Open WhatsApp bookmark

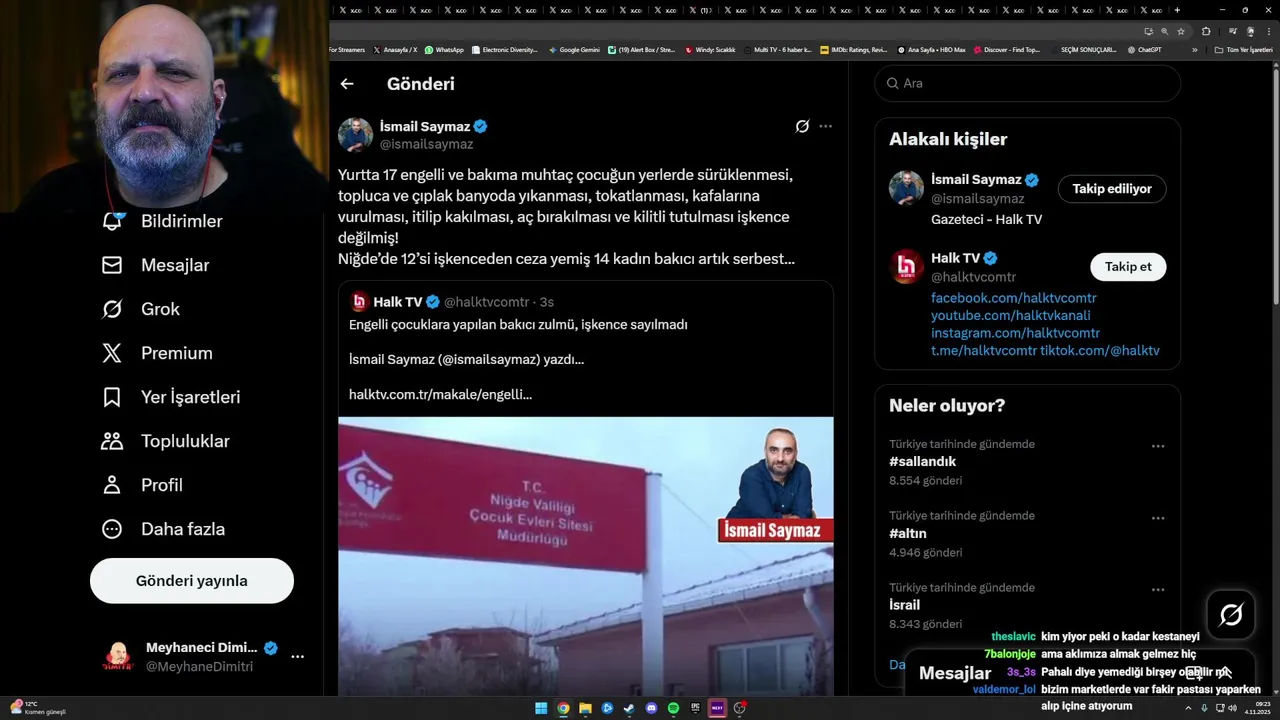tap(444, 49)
